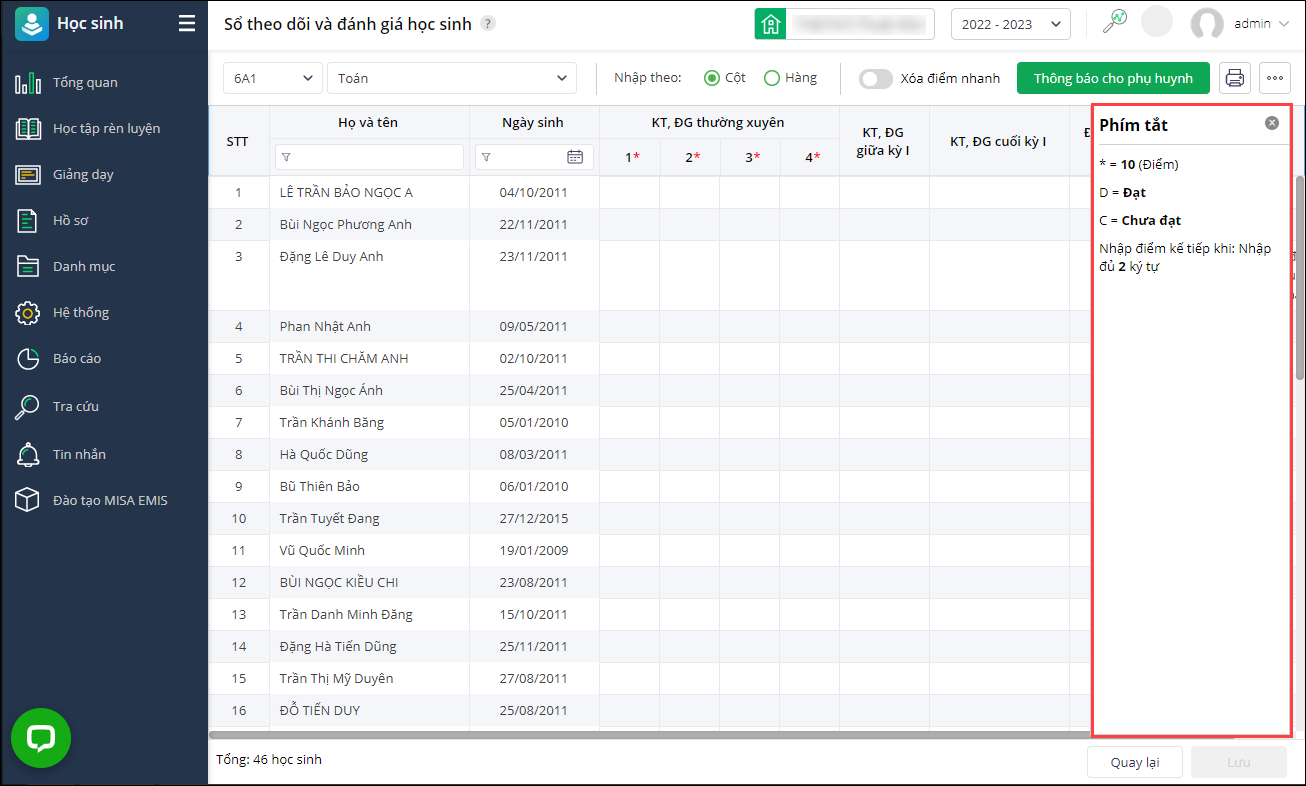The image size is (1306, 786).
Task: Click column header 2* under KT, ĐG thường xuyên
Action: click(690, 157)
